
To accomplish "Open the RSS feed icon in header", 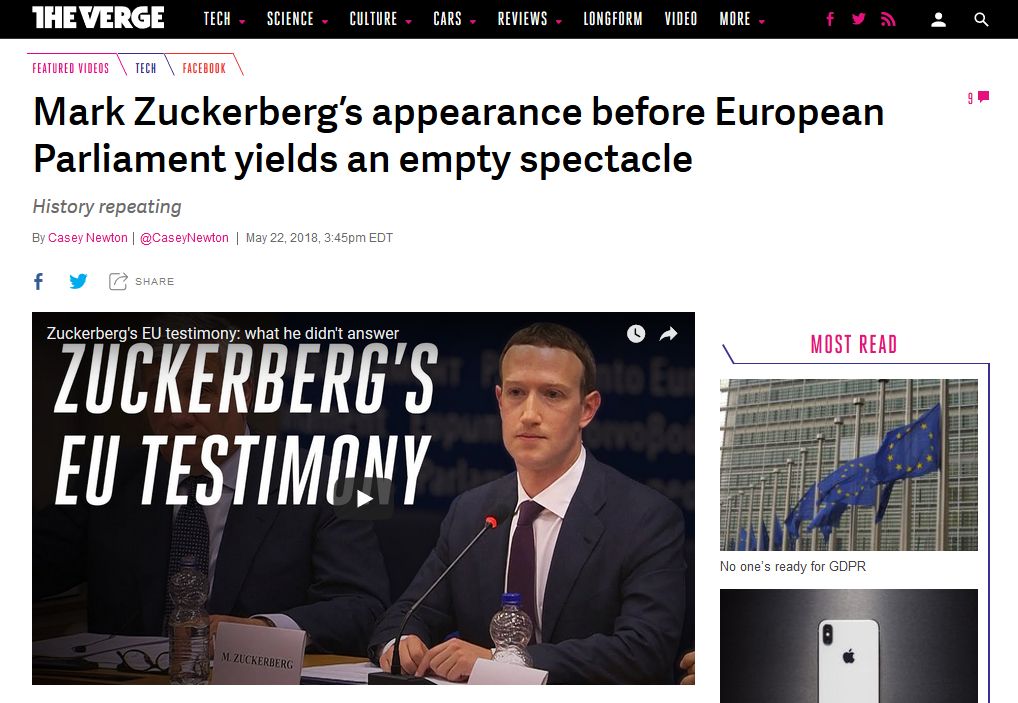I will pos(888,19).
